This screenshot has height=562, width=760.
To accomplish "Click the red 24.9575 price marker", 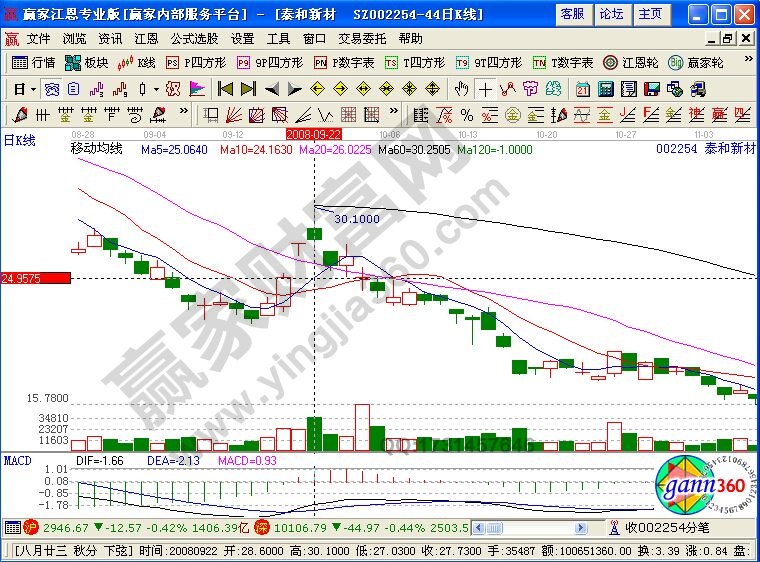I will pyautogui.click(x=35, y=277).
